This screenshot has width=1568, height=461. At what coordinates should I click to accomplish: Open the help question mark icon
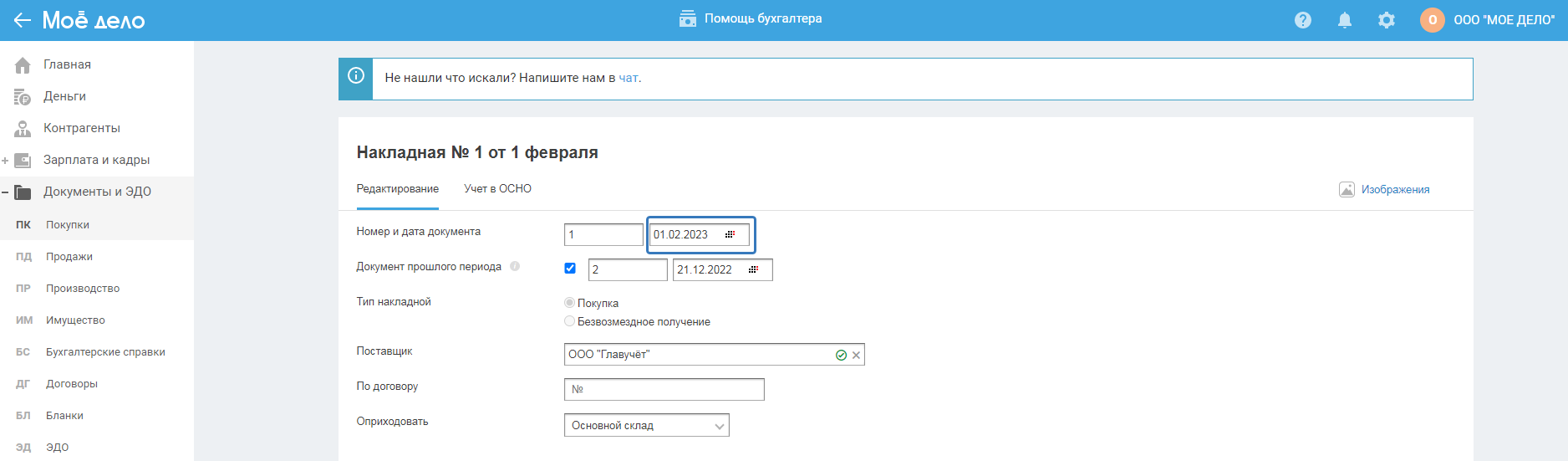tap(1302, 20)
